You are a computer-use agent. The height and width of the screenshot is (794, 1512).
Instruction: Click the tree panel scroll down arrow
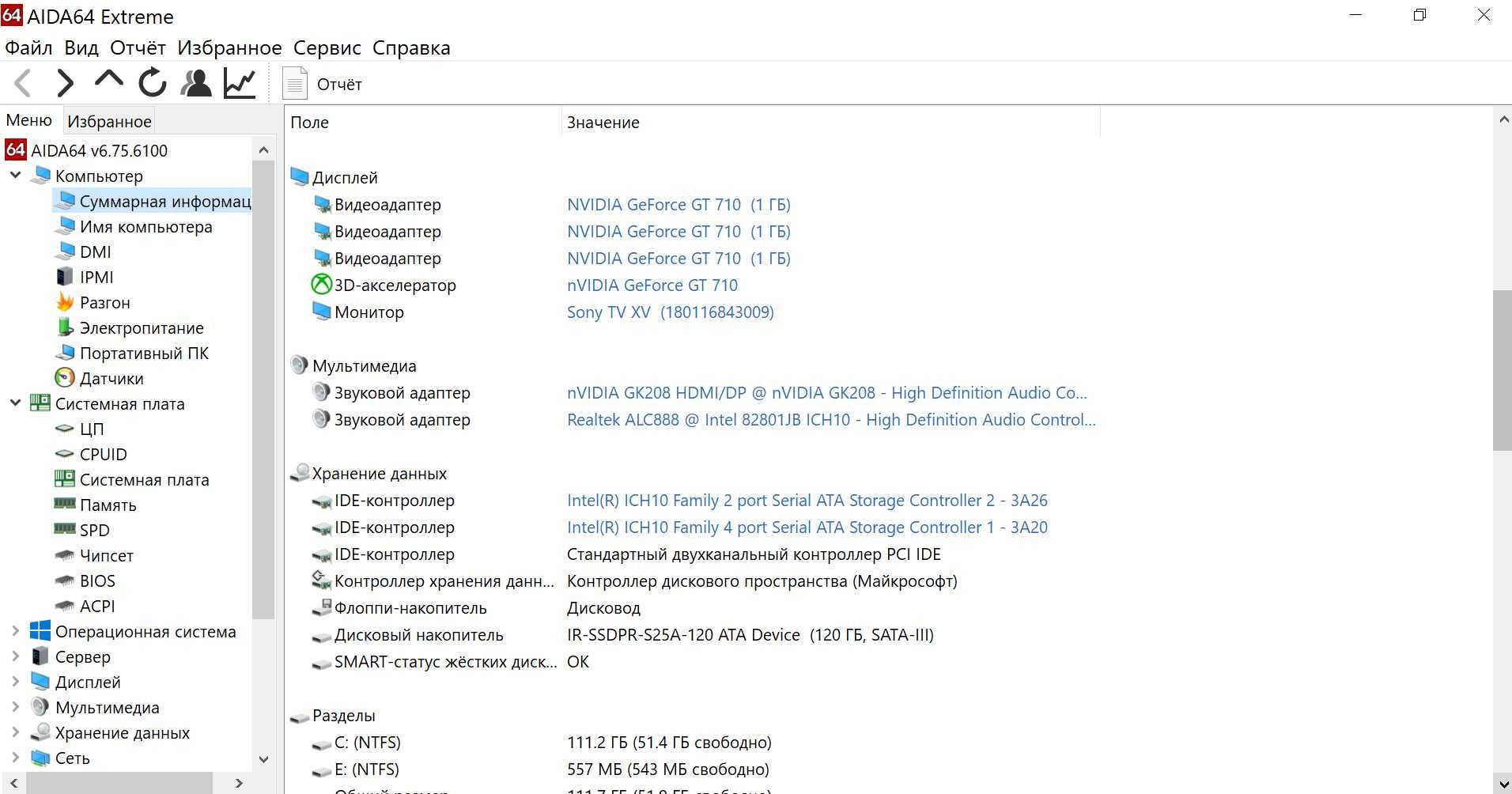(x=264, y=759)
